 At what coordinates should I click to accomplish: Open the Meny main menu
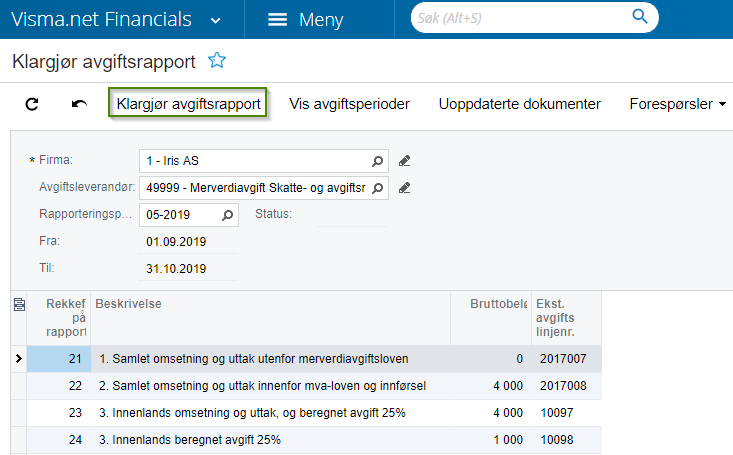(306, 20)
